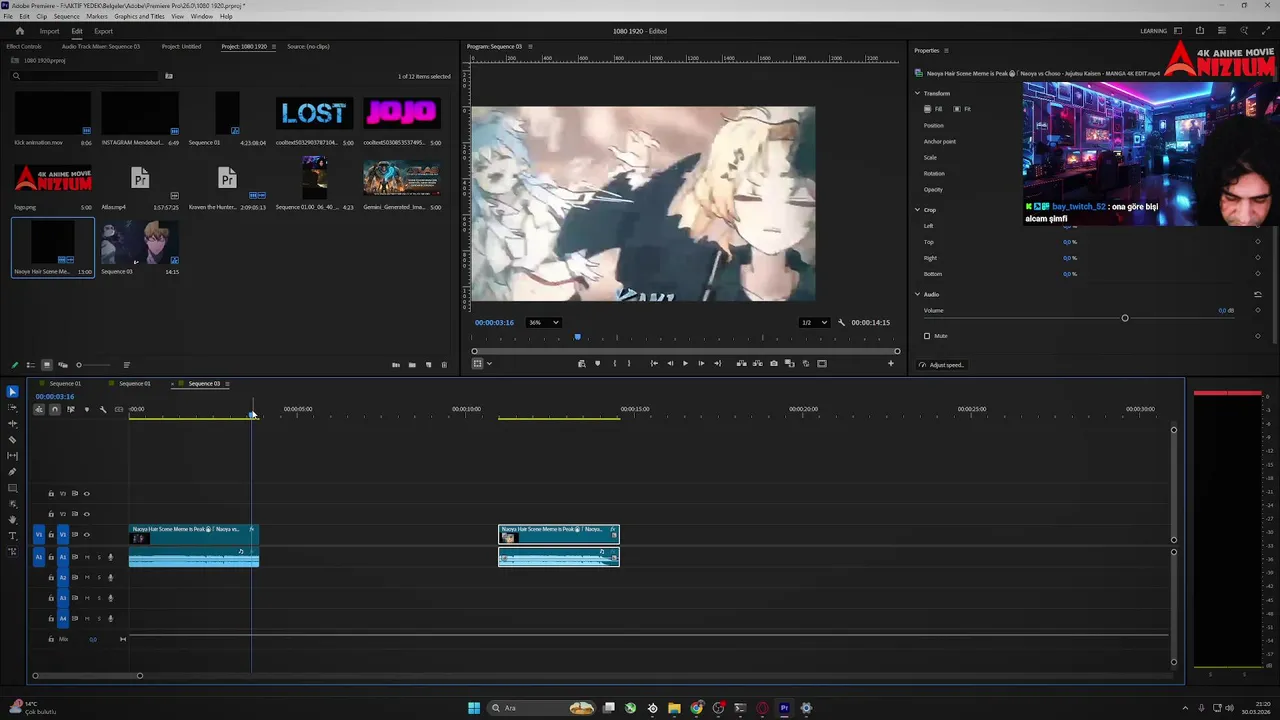Open timeline display settings wrench

tap(102, 409)
